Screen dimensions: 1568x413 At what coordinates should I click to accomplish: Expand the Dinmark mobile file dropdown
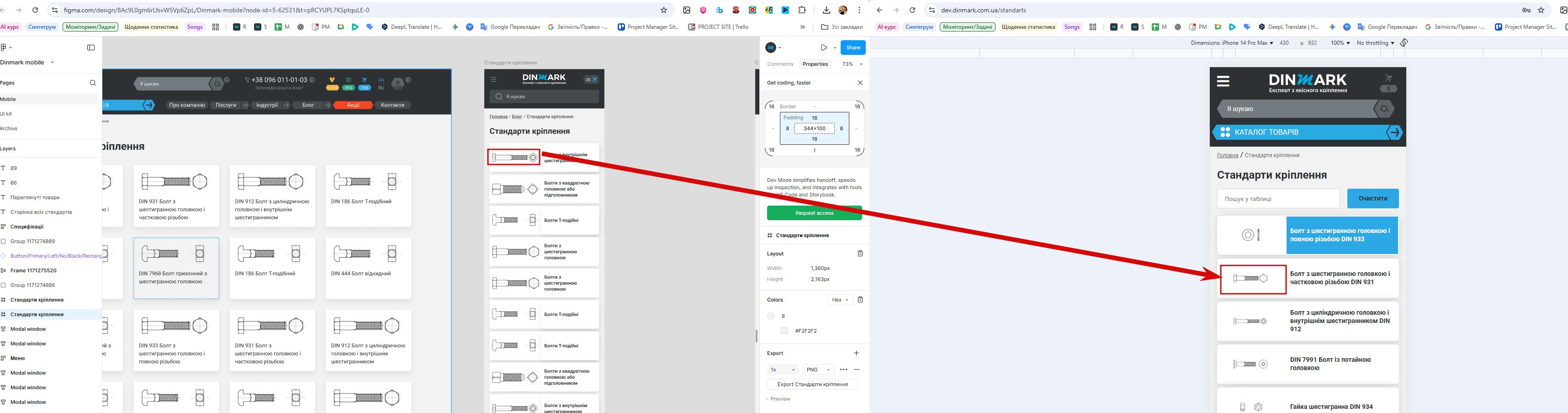[x=53, y=62]
